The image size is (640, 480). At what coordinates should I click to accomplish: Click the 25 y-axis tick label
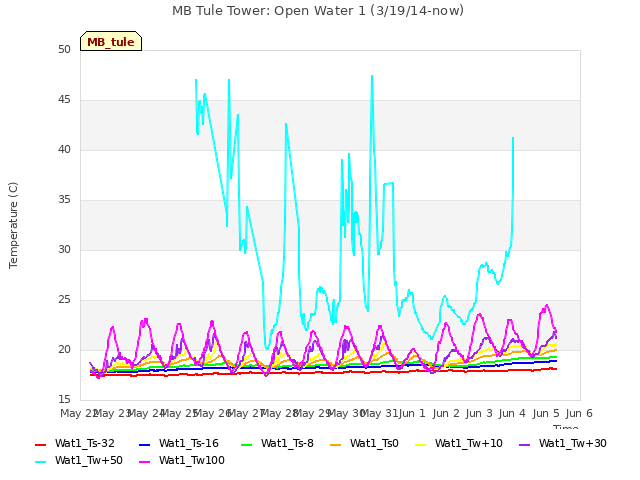[64, 300]
